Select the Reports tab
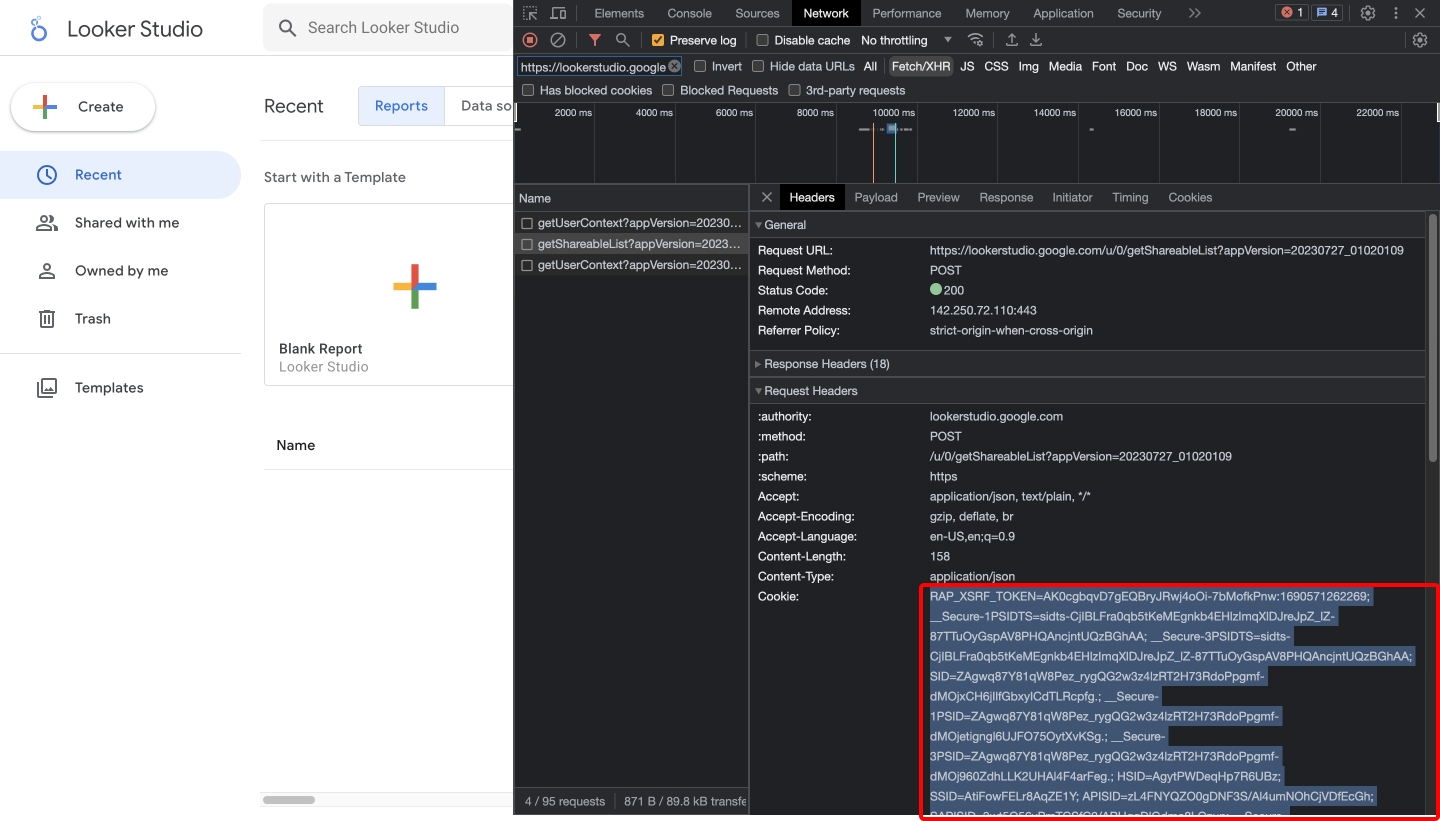Screen dimensions: 1440x821 401,106
